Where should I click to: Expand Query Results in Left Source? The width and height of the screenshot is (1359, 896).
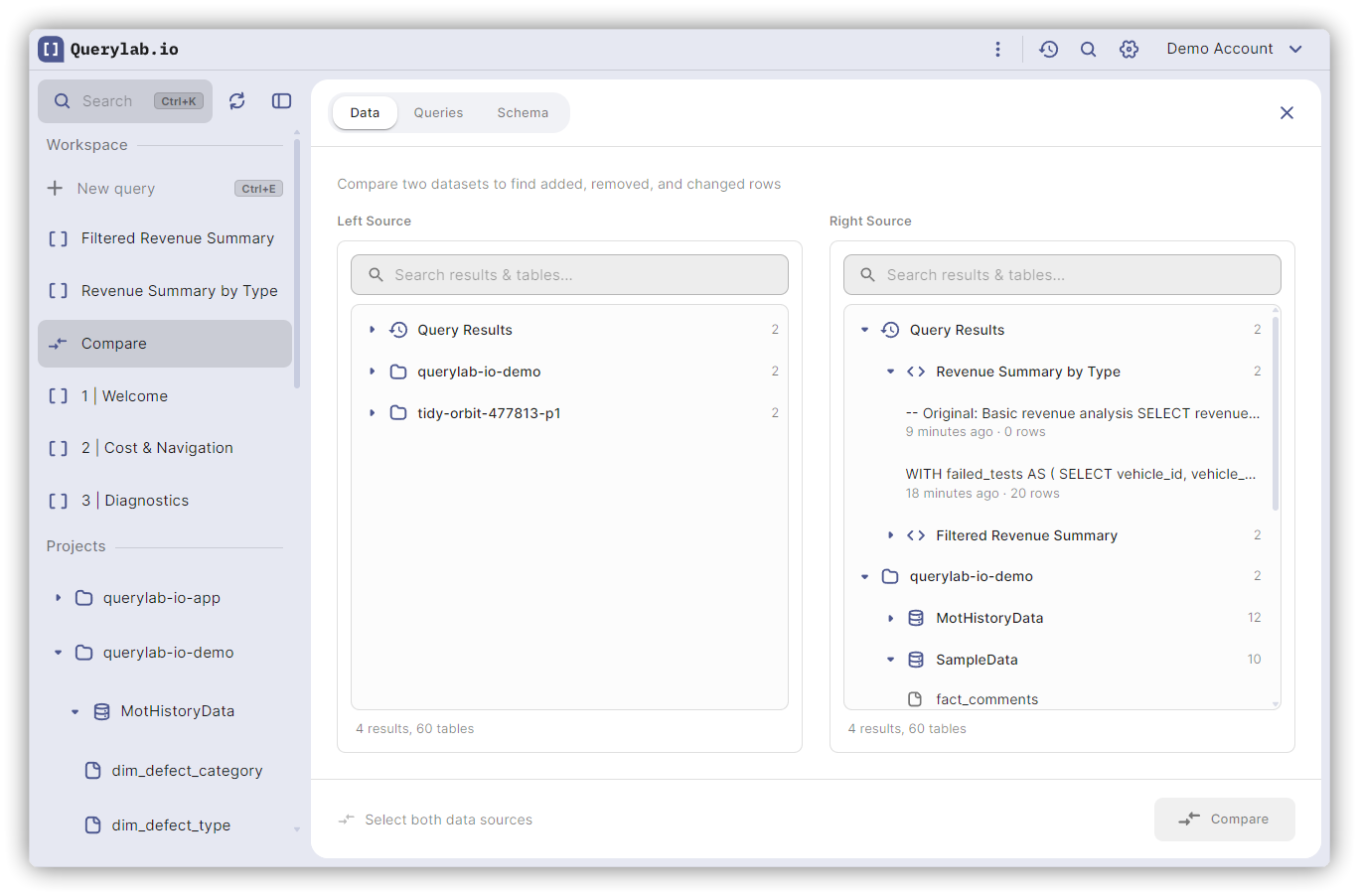click(373, 330)
